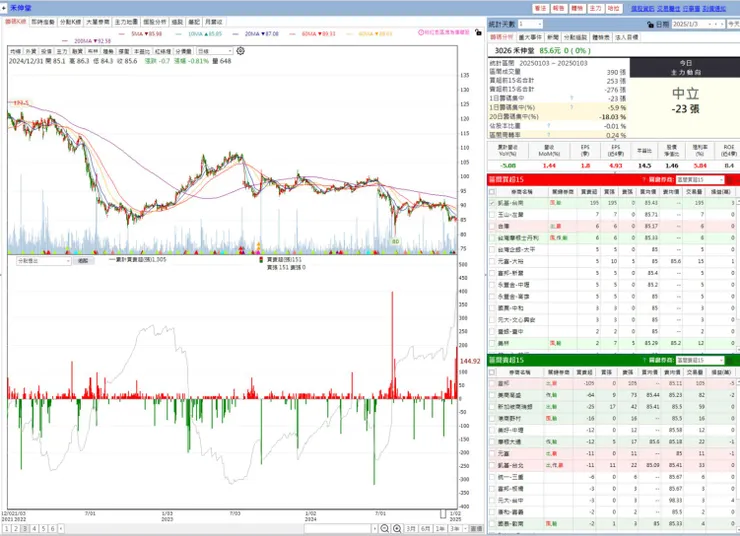Image resolution: width=740 pixels, height=536 pixels.
Task: Set the chart range to 3月
Action: pos(411,528)
